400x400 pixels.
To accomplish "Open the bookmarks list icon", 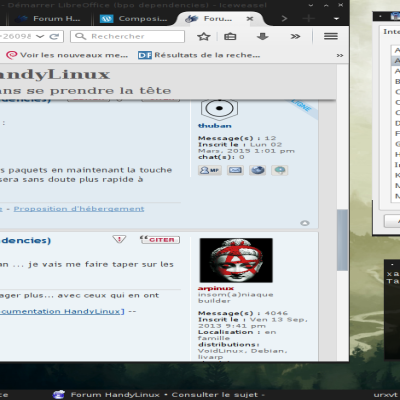I will (x=230, y=36).
